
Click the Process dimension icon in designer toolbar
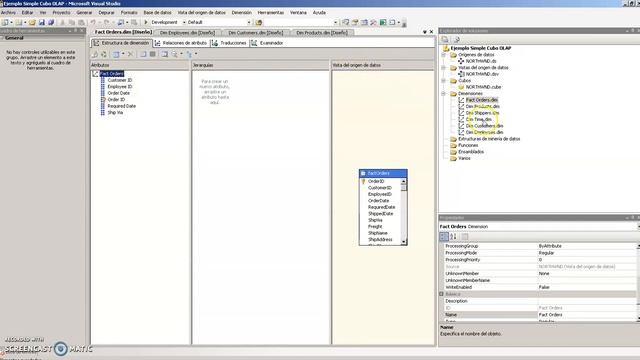point(104,54)
